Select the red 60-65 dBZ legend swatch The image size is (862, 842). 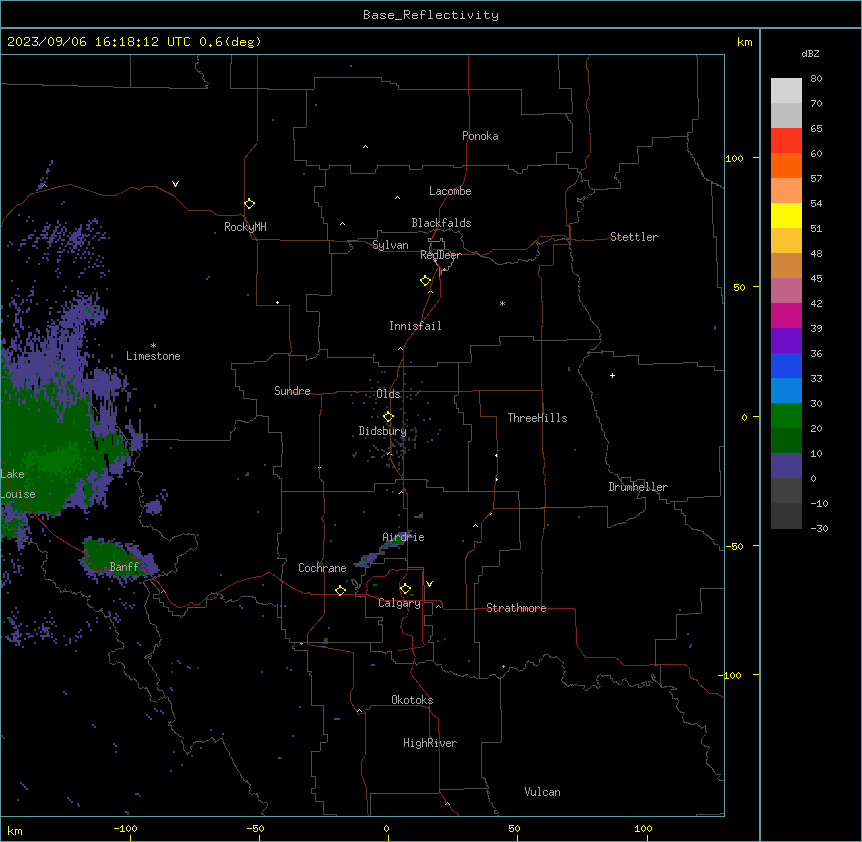[x=786, y=141]
